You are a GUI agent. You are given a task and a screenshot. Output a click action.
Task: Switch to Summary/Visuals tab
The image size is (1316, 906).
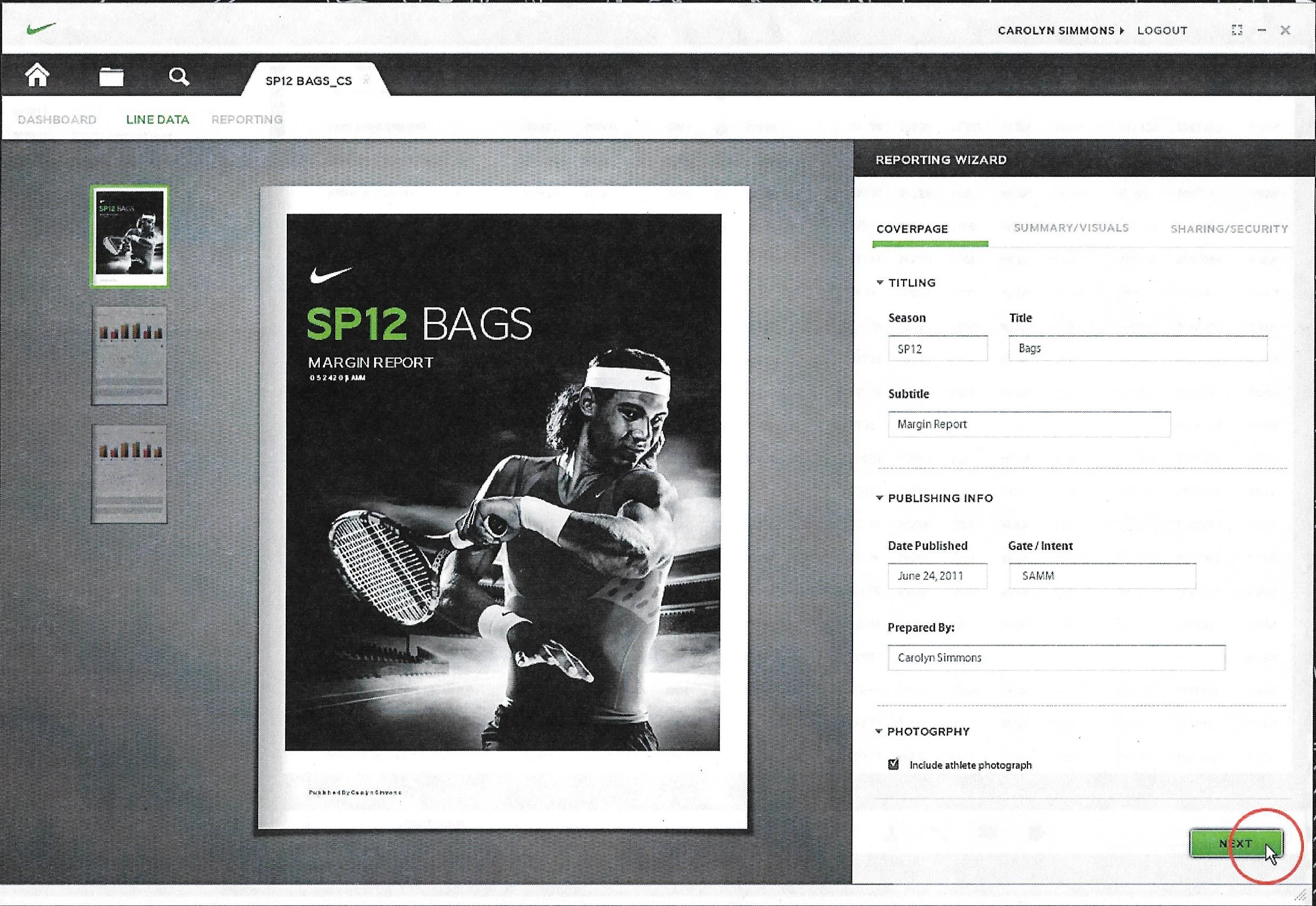pyautogui.click(x=1071, y=228)
